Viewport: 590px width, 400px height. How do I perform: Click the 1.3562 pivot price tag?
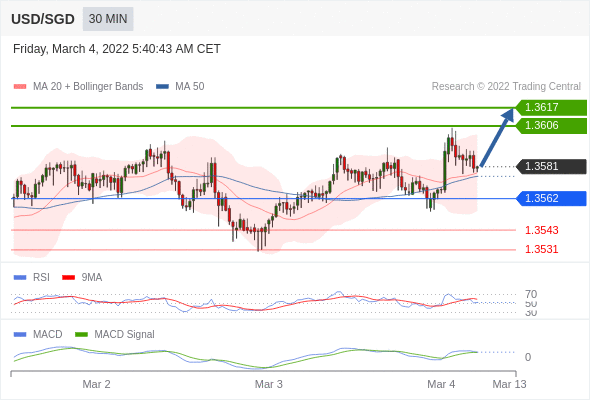[551, 198]
